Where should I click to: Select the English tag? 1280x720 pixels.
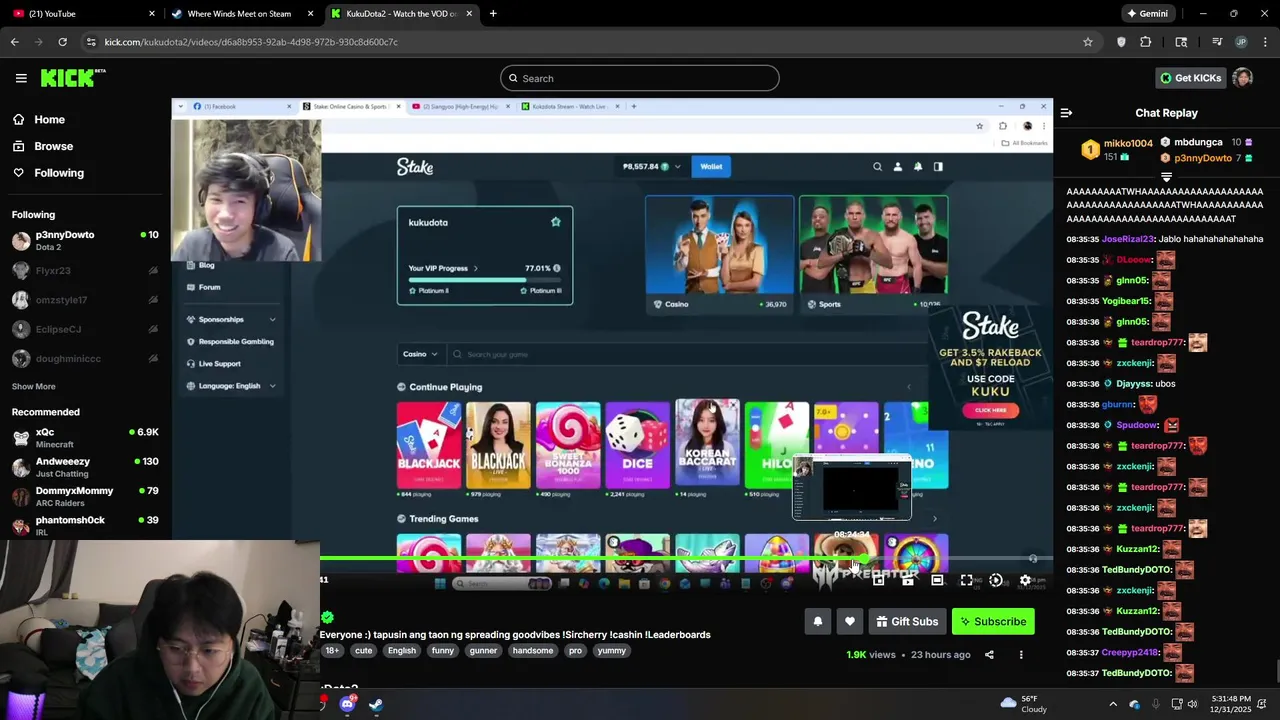click(x=402, y=651)
